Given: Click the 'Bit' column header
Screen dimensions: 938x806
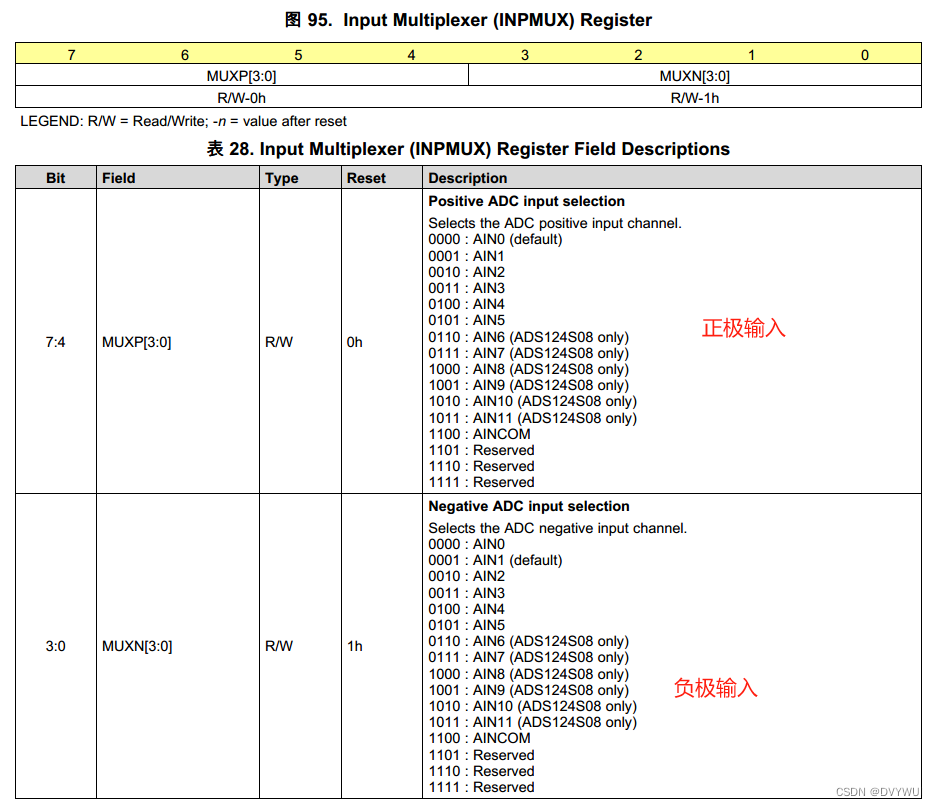Looking at the screenshot, I should (56, 178).
